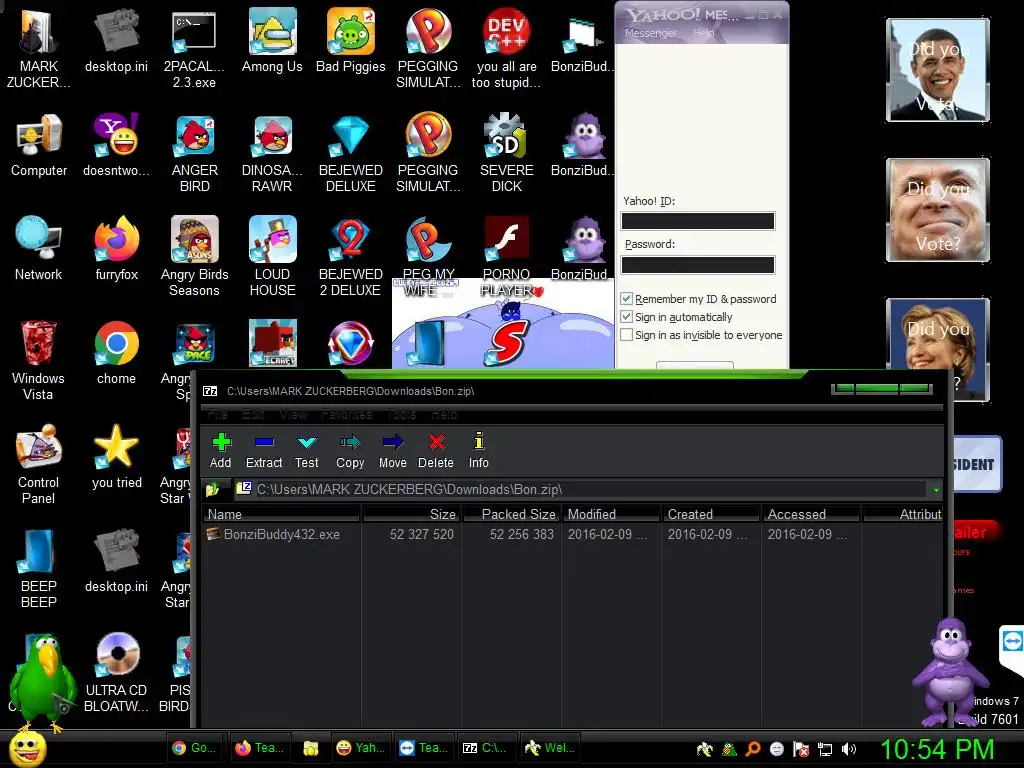Open the View menu in 7-Zip
The width and height of the screenshot is (1024, 768).
(293, 414)
